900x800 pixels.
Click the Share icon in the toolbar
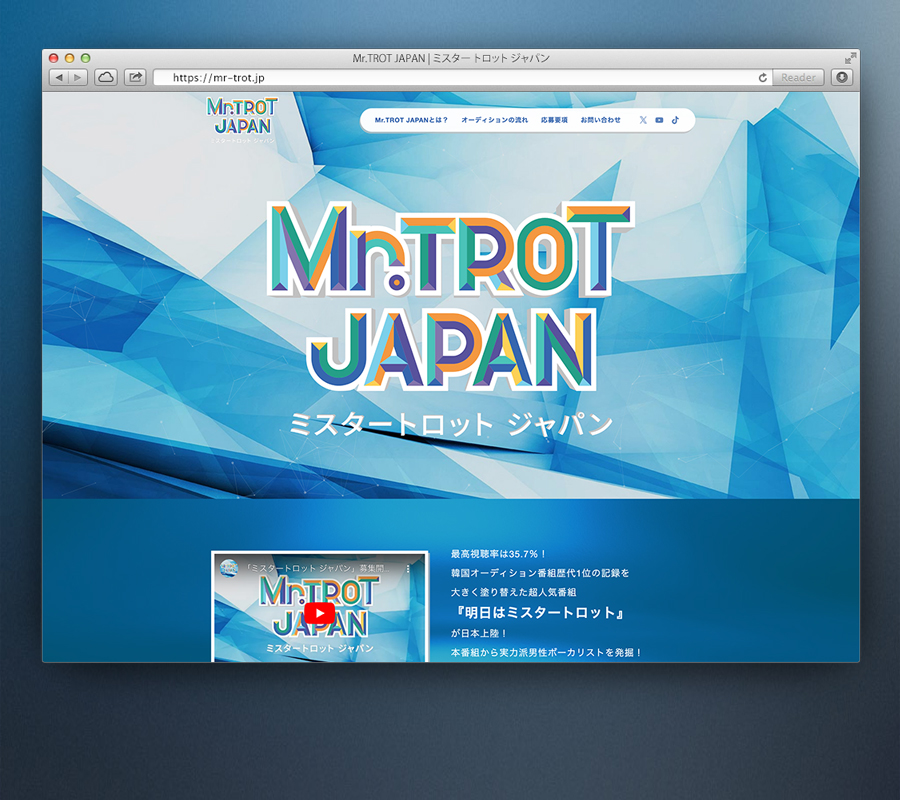135,77
